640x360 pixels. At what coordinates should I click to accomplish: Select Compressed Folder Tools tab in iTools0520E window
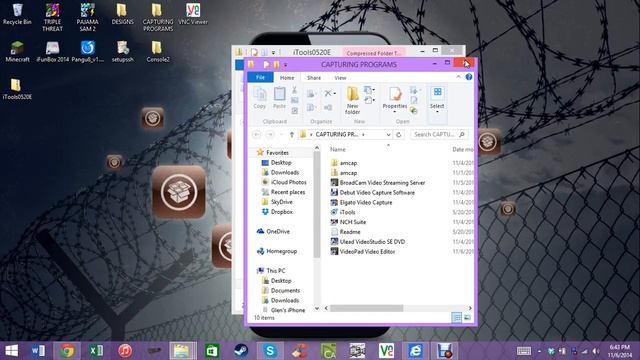pyautogui.click(x=373, y=53)
